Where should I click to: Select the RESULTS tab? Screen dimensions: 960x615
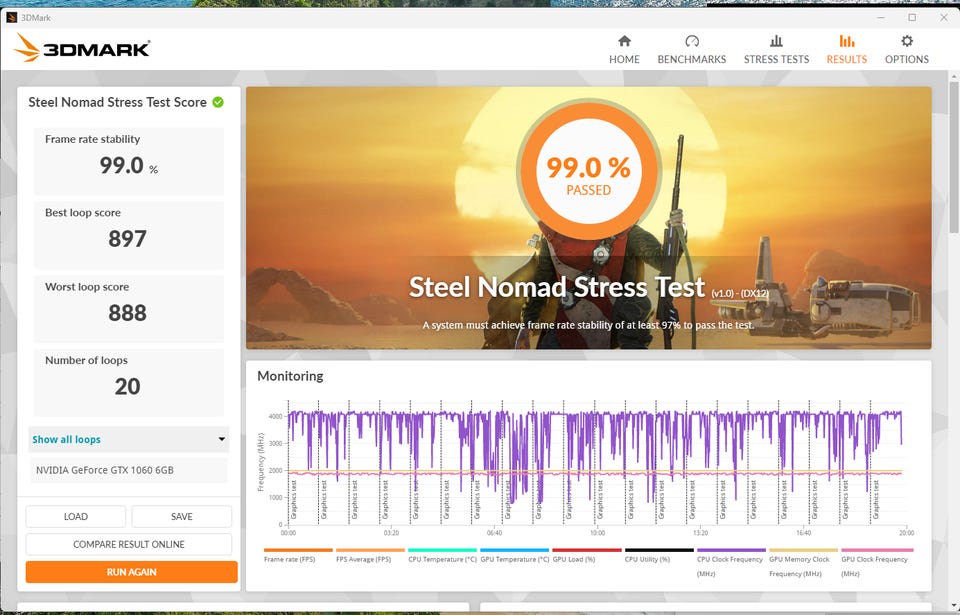847,50
